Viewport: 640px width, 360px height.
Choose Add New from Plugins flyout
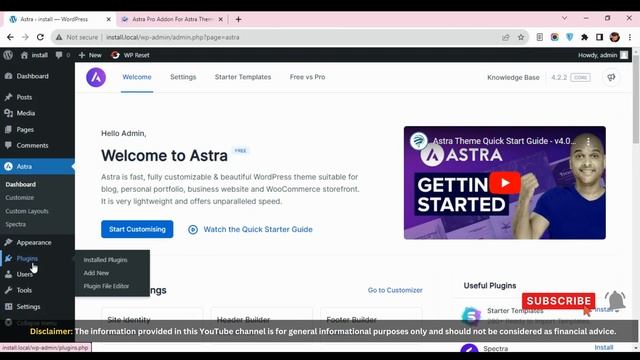click(x=96, y=273)
